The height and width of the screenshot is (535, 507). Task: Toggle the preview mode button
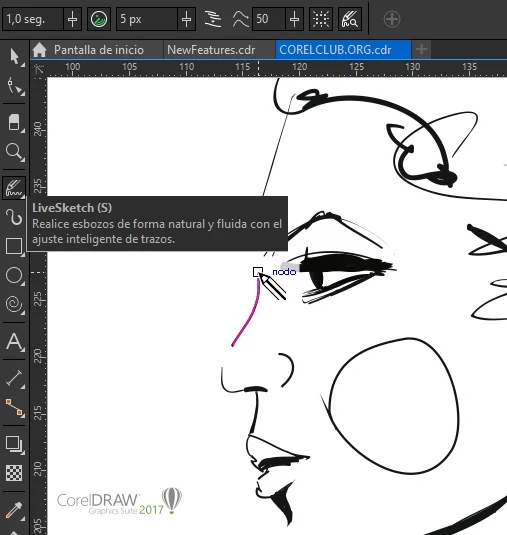tap(350, 19)
